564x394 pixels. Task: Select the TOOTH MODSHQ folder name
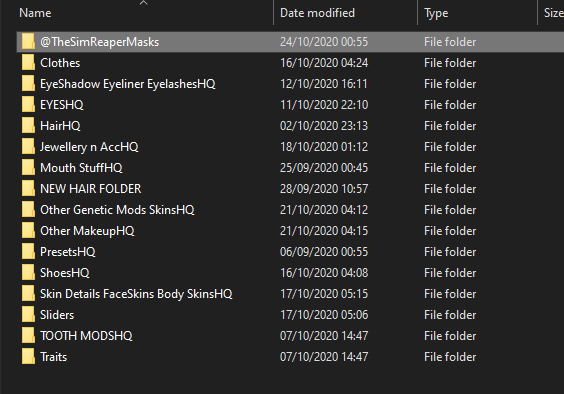tap(86, 336)
